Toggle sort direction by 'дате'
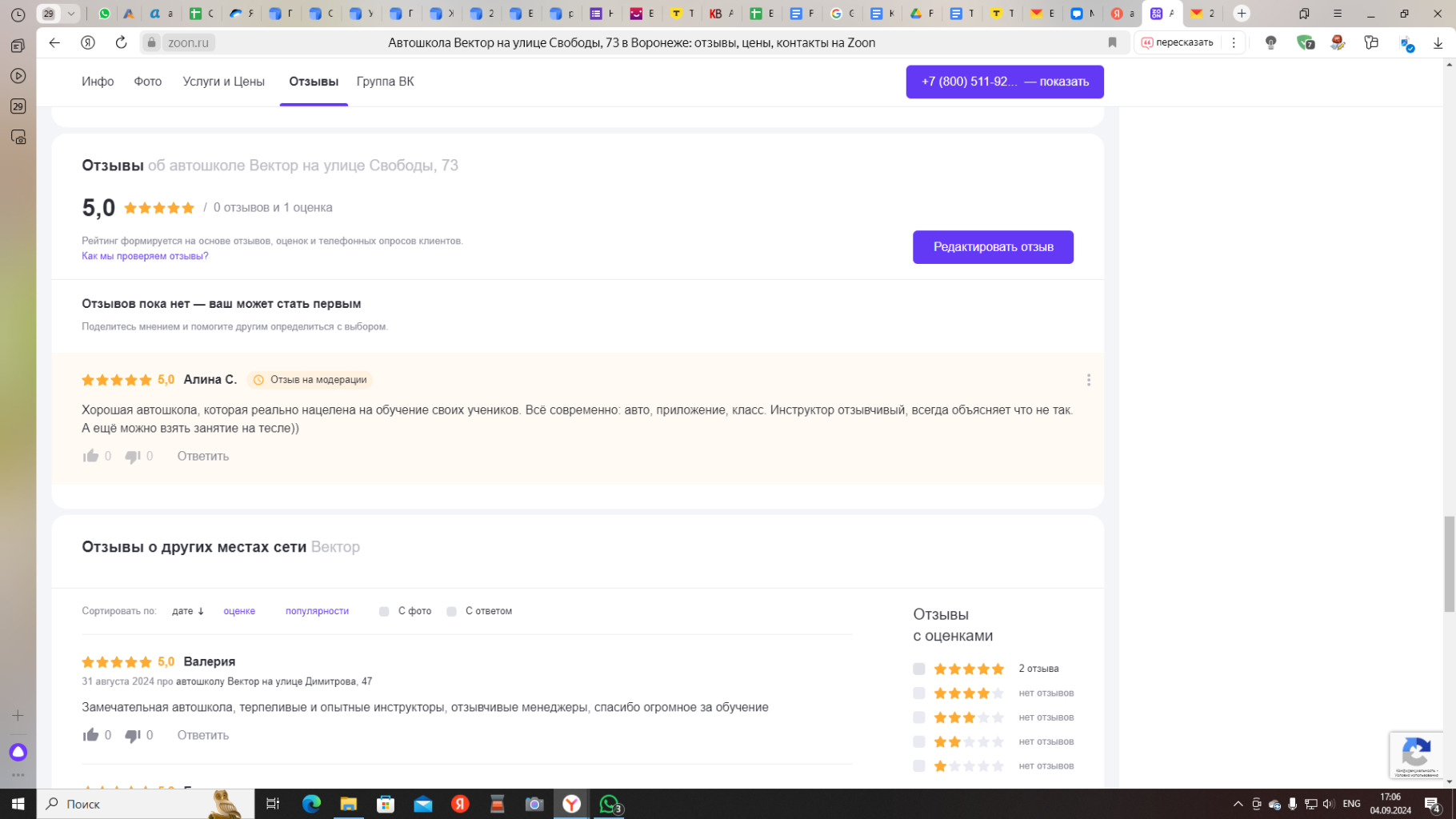 coord(188,611)
